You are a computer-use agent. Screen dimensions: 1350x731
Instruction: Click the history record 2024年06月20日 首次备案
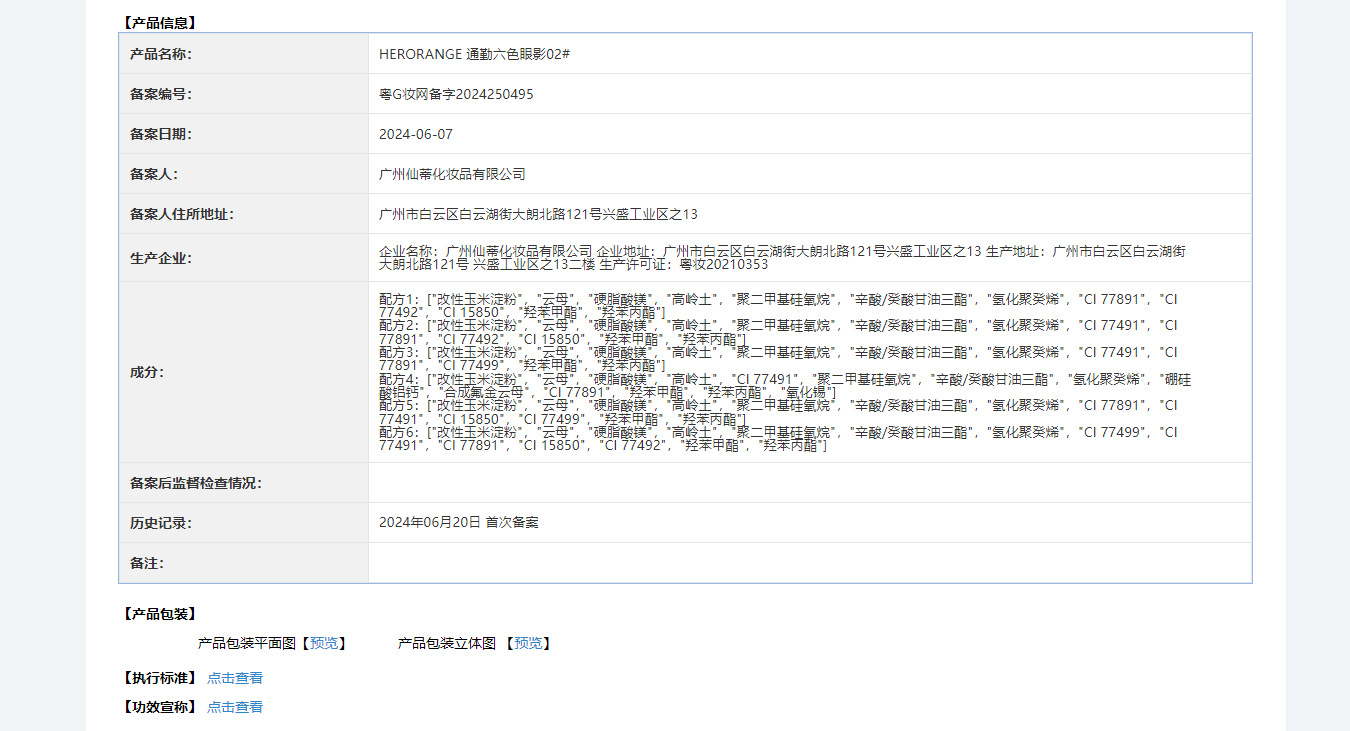(459, 522)
